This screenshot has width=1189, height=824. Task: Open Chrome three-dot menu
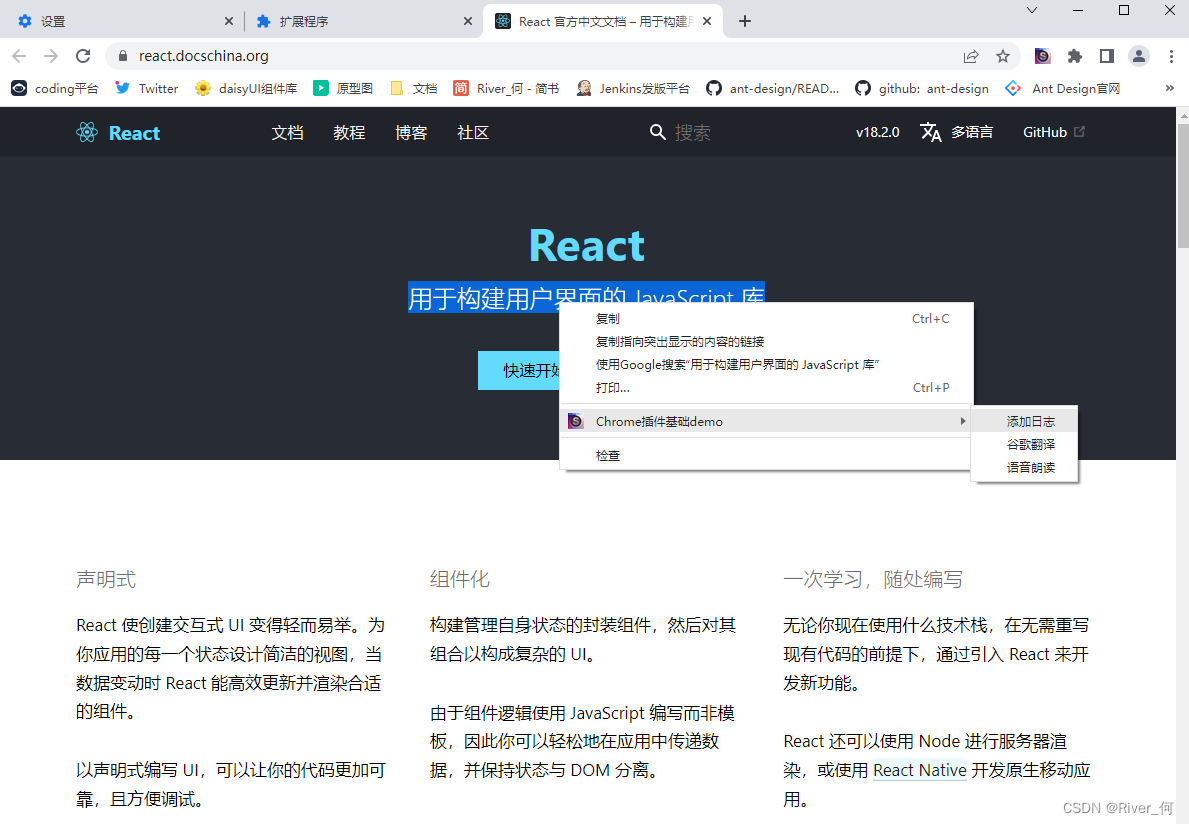[1171, 56]
